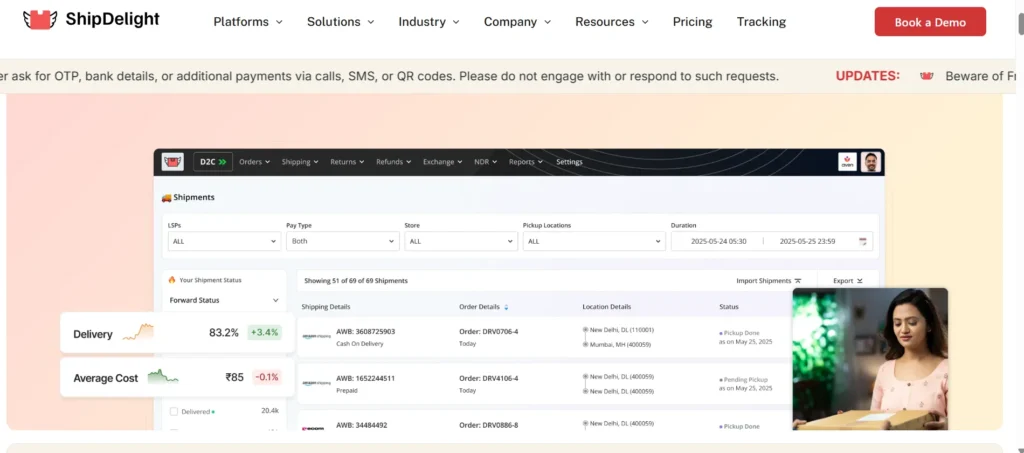Tick the Delivered checkbox

[x=174, y=412]
